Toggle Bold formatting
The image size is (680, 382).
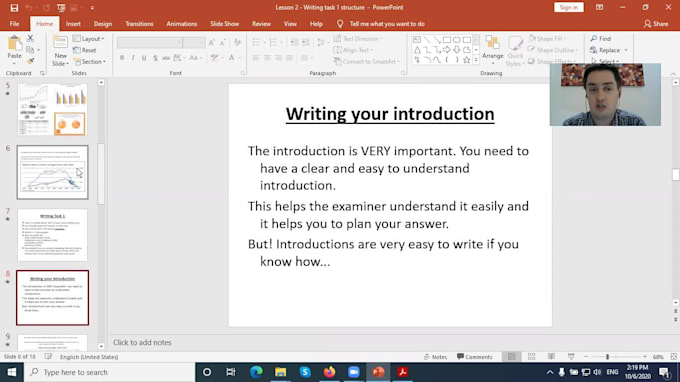[122, 58]
